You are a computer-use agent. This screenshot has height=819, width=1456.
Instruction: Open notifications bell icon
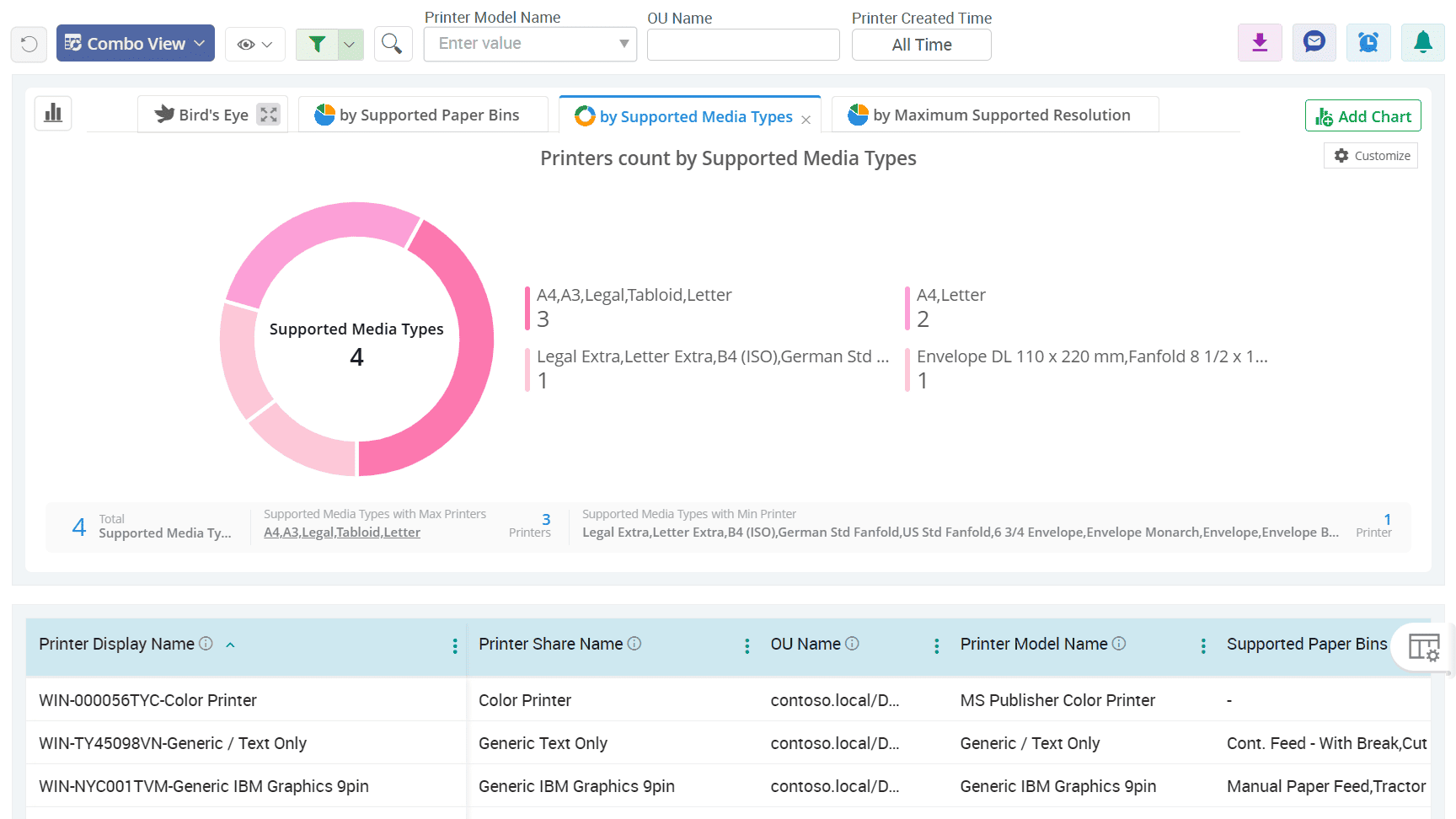tap(1422, 42)
